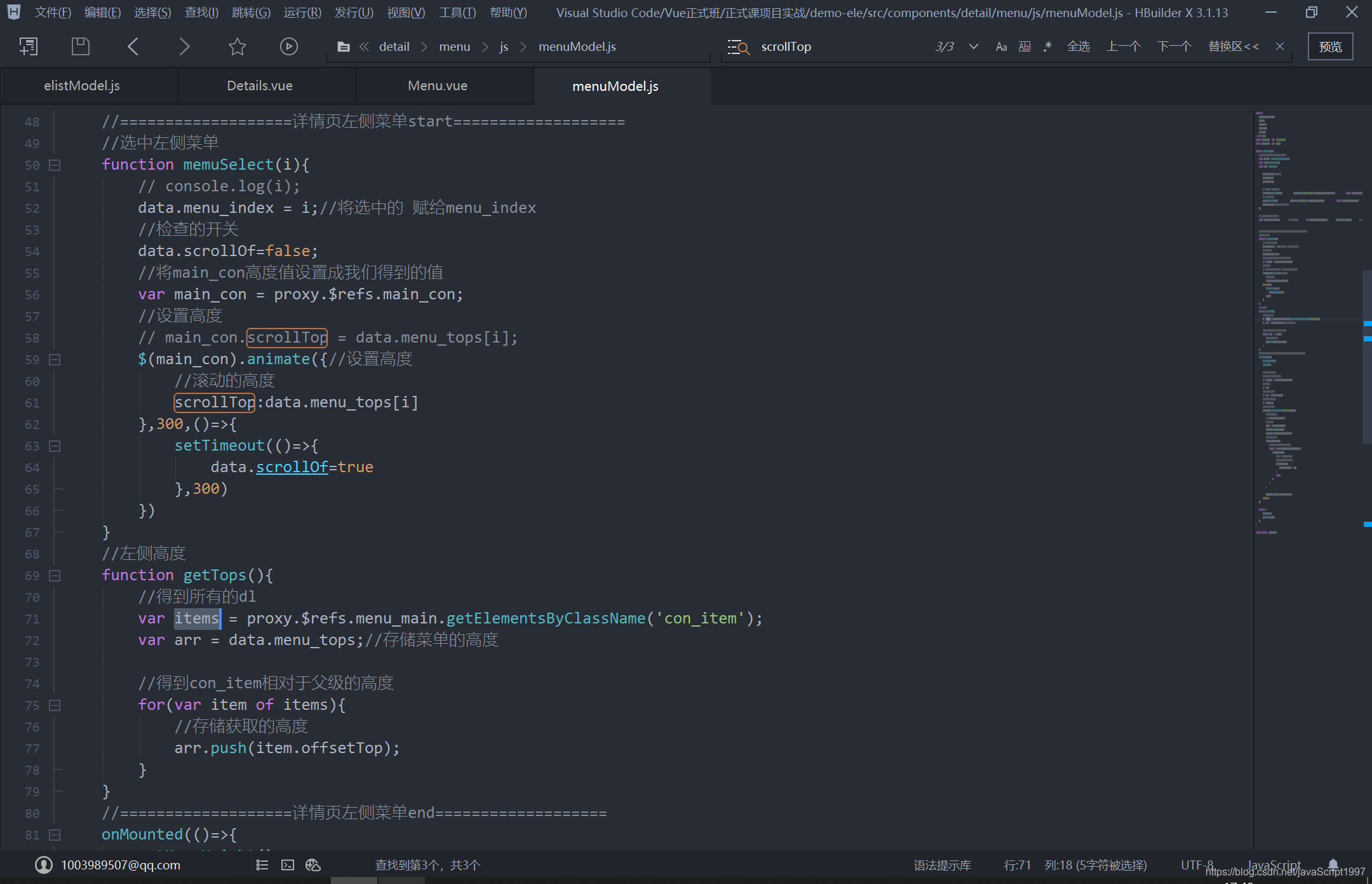Click the js breadcrumb item
The height and width of the screenshot is (884, 1372).
[504, 47]
